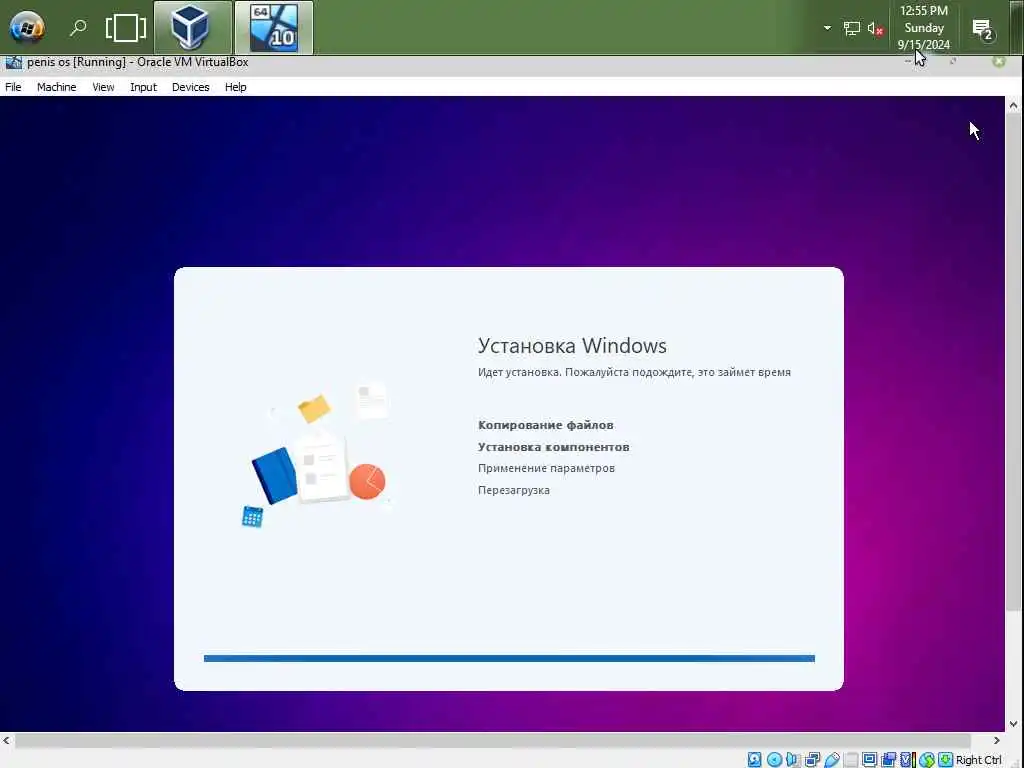Click the 'Перезагрузка' step
The width and height of the screenshot is (1024, 768).
[x=513, y=490]
